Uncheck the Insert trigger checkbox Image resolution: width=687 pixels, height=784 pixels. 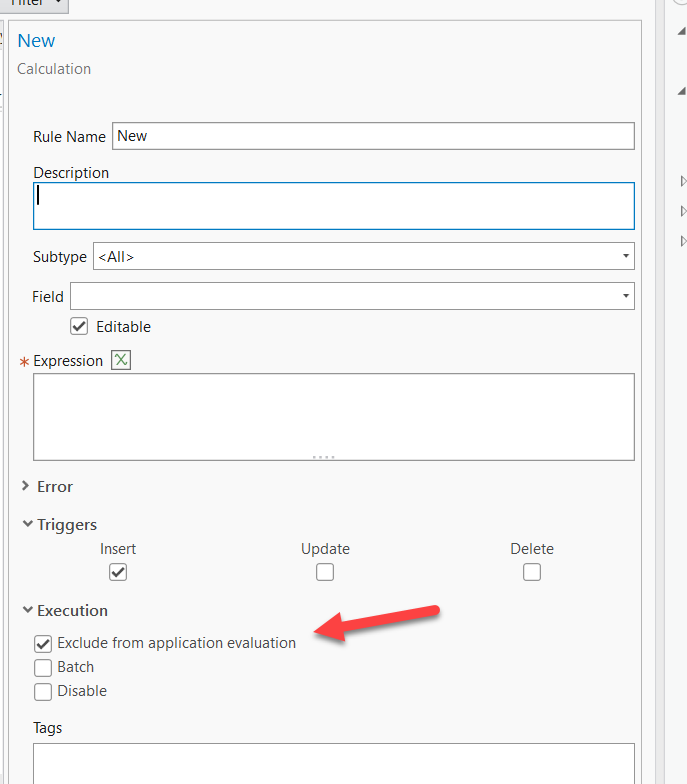(118, 572)
